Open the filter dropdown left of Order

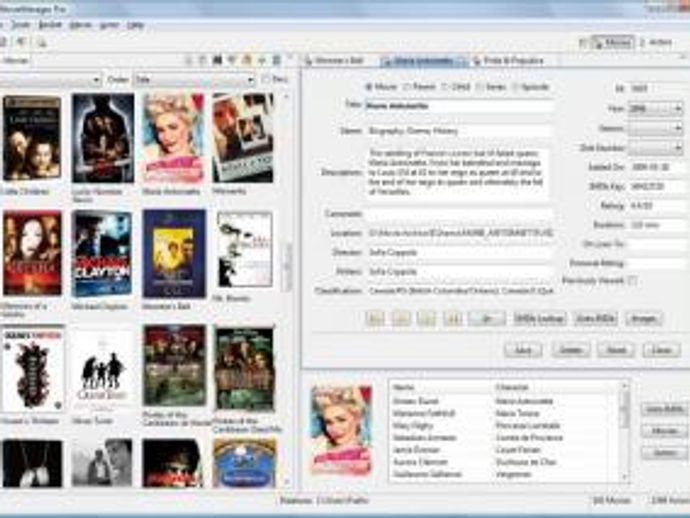point(50,80)
